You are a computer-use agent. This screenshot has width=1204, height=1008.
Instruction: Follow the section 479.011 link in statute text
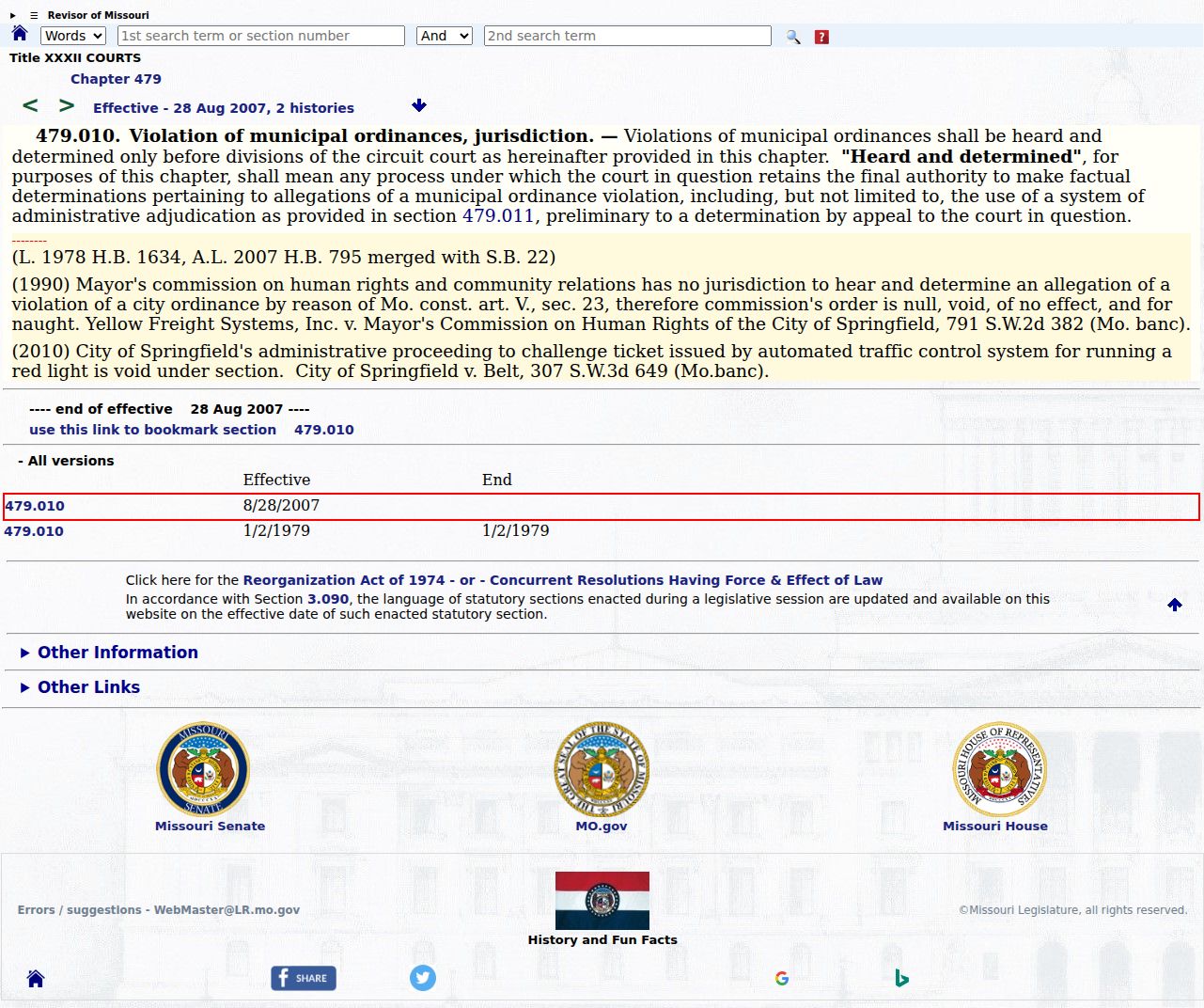pyautogui.click(x=498, y=216)
